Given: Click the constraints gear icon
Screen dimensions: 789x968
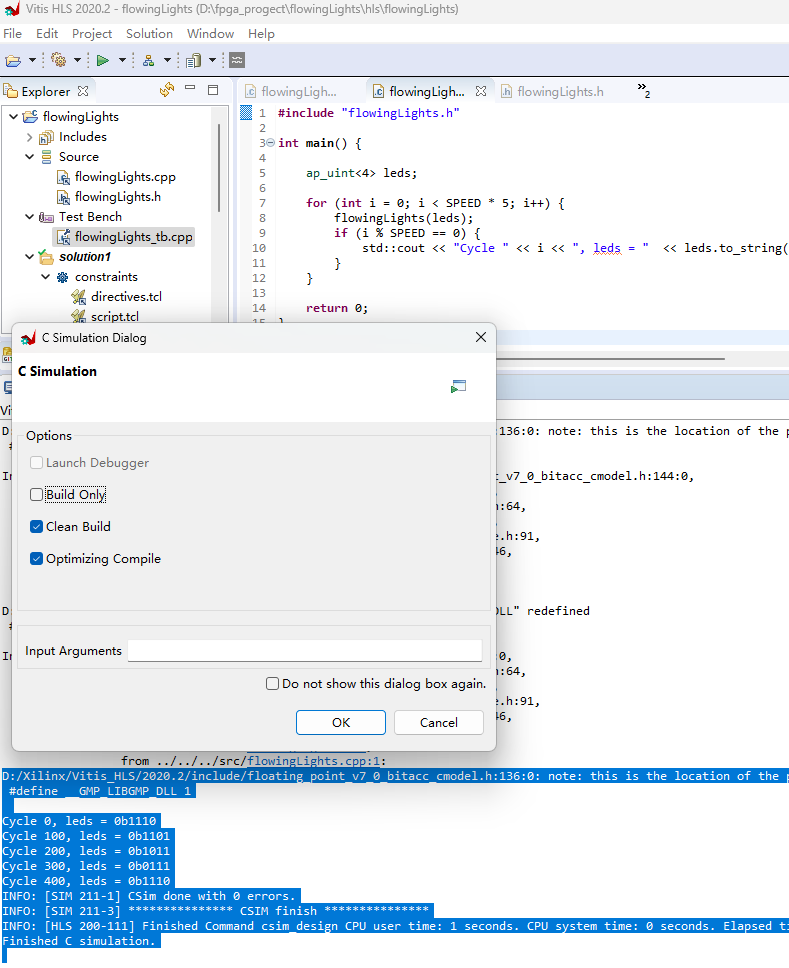Looking at the screenshot, I should point(62,277).
